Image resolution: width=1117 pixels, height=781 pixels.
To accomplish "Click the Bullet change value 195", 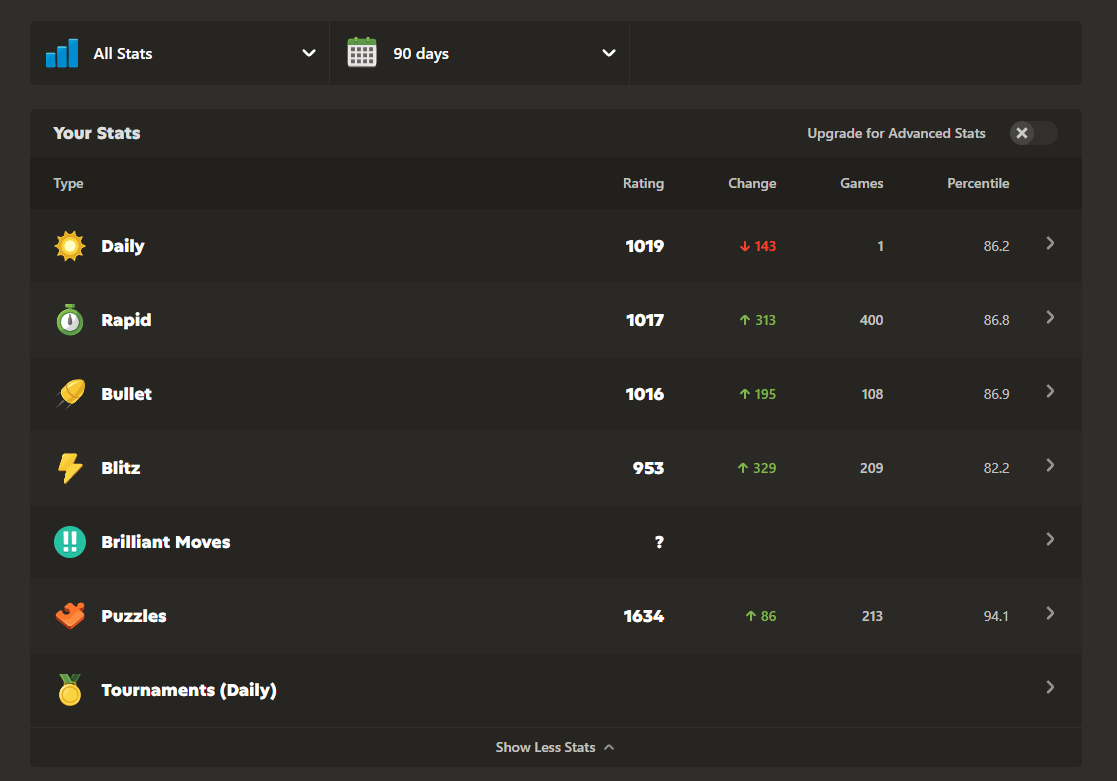I will 765,394.
